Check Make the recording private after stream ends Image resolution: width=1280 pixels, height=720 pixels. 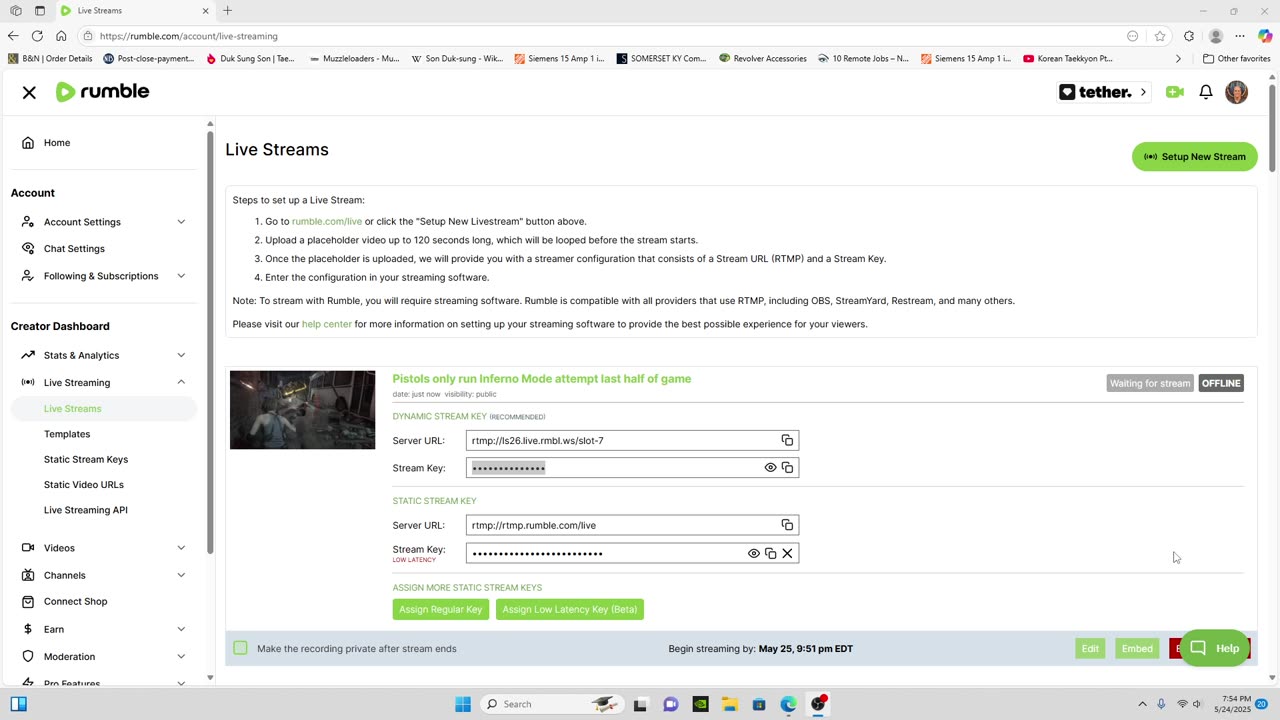click(x=240, y=648)
